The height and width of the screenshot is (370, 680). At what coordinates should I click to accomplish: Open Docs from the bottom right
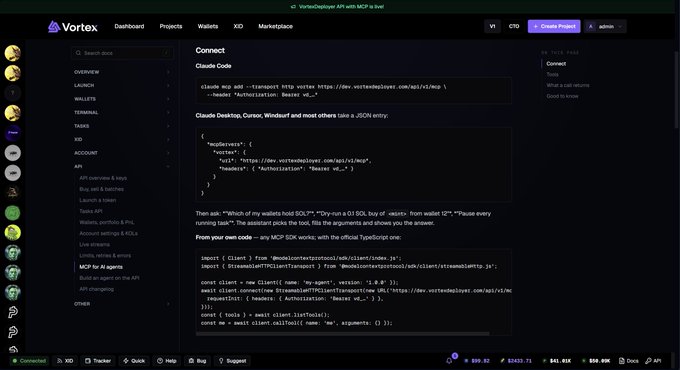(x=628, y=361)
